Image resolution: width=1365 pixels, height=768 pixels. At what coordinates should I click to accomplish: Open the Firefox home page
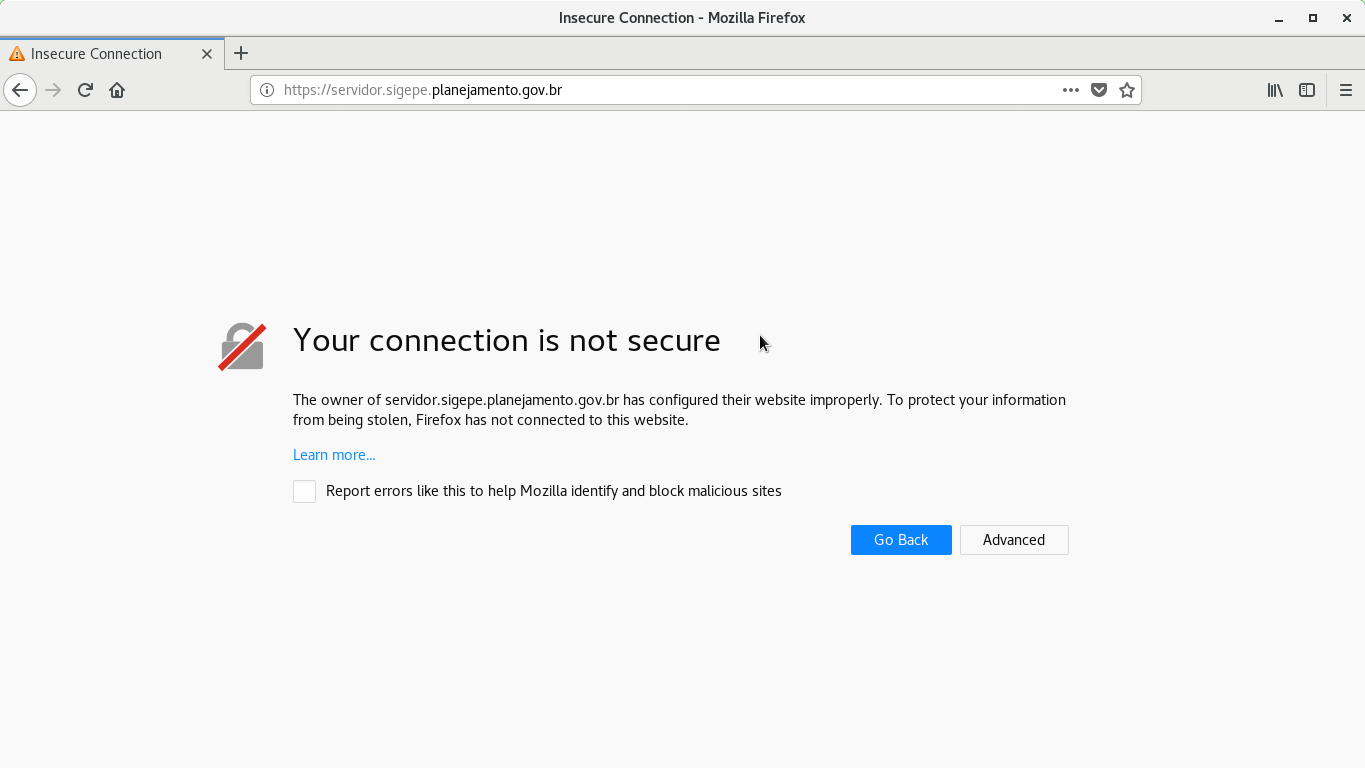[x=116, y=89]
